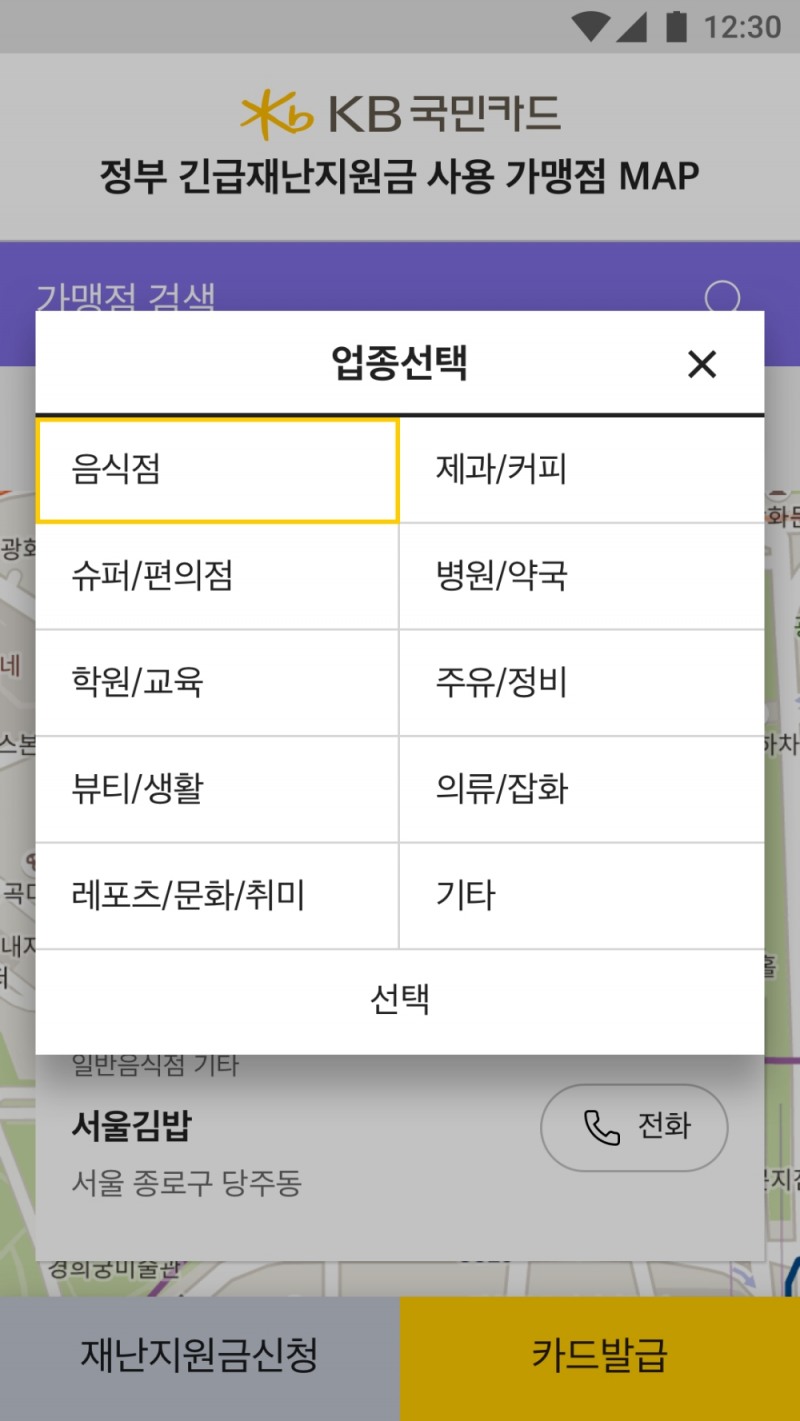Choose the 기타 category option
Image resolution: width=800 pixels, height=1421 pixels.
click(581, 895)
